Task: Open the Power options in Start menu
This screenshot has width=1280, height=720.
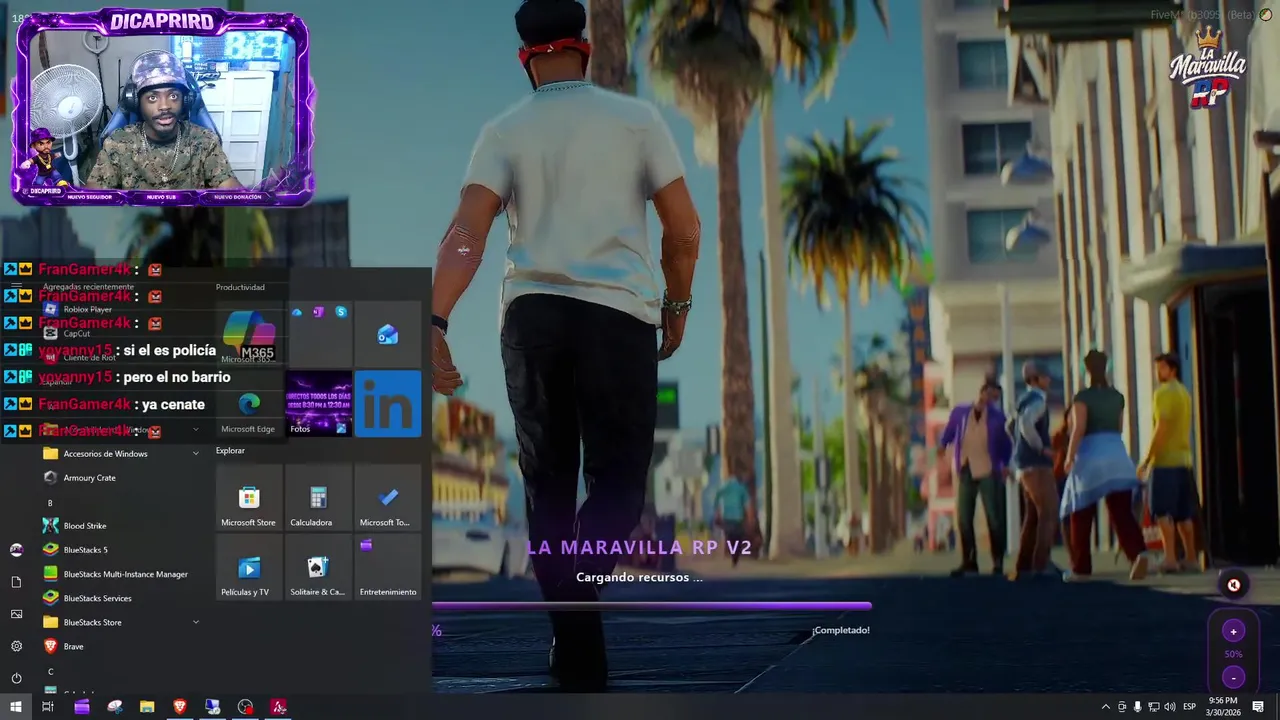Action: click(16, 678)
